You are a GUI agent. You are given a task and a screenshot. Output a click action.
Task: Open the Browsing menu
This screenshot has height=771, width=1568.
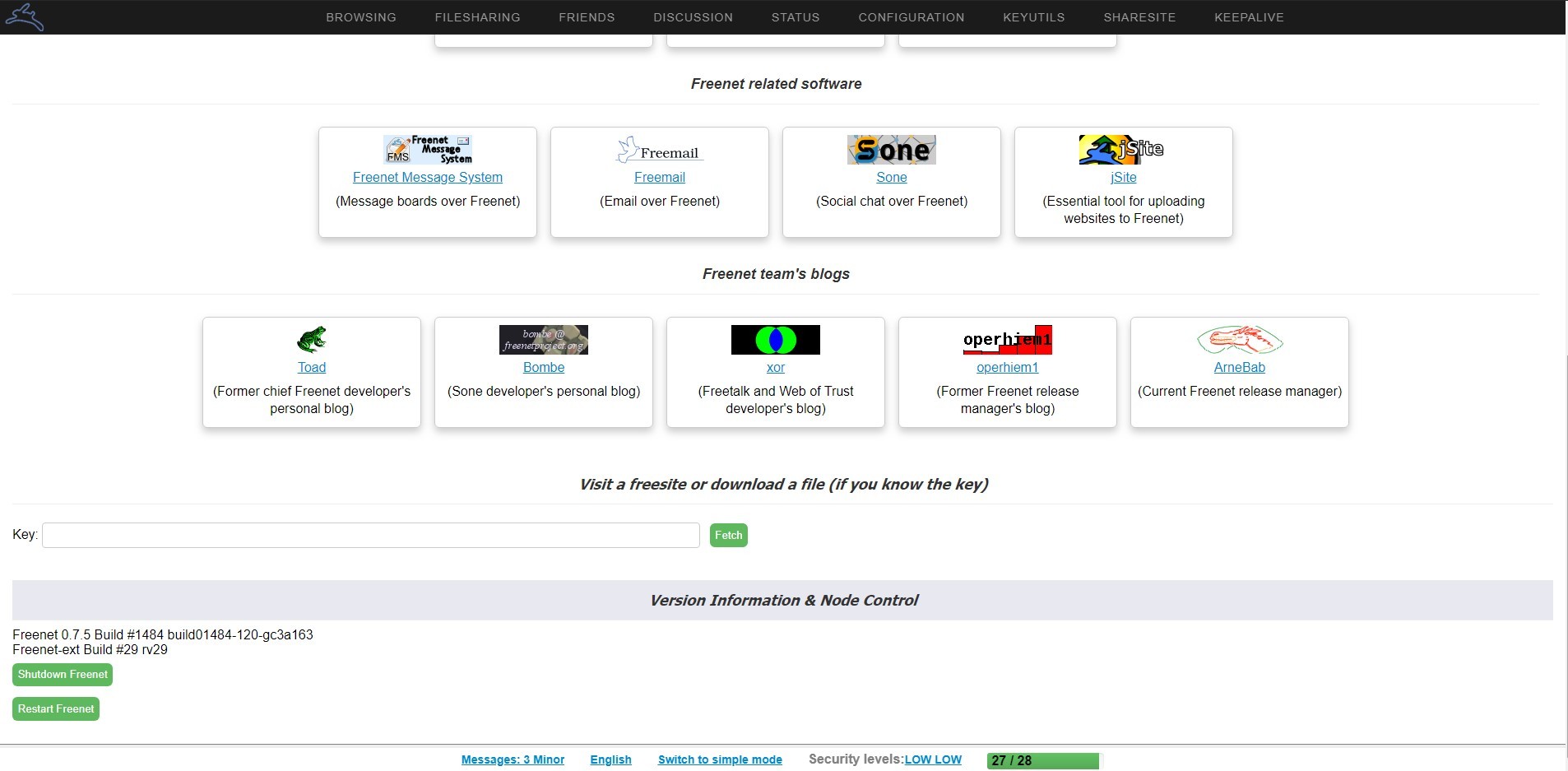point(361,17)
